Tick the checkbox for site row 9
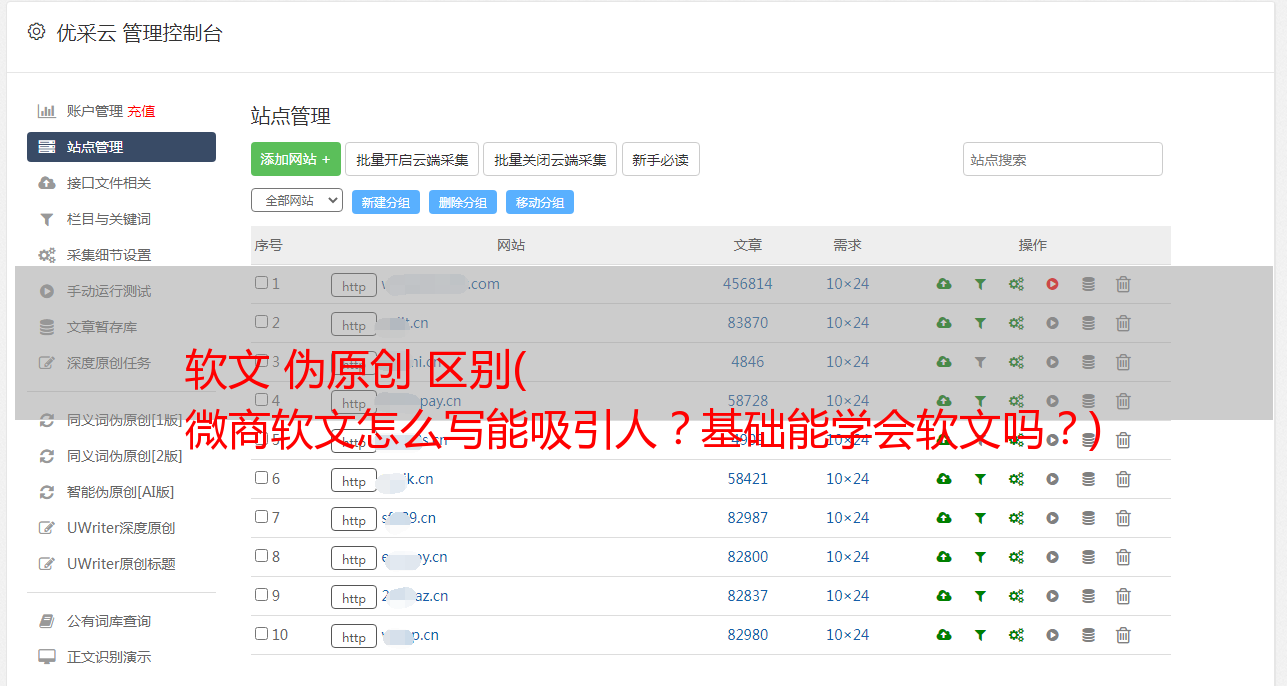 pyautogui.click(x=261, y=595)
